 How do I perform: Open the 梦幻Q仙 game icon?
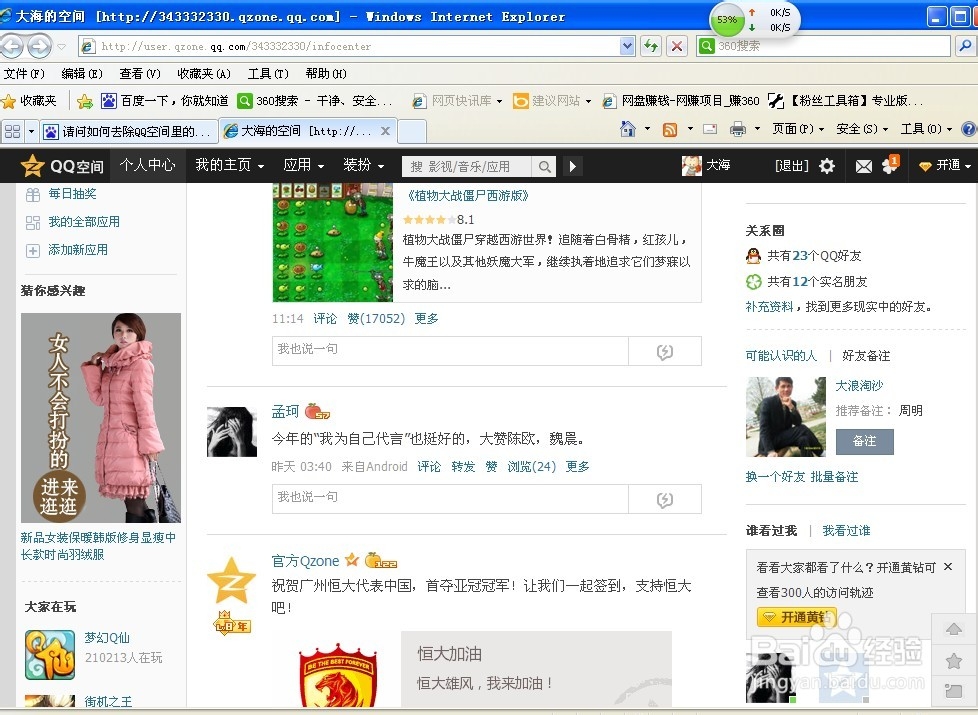click(x=50, y=654)
